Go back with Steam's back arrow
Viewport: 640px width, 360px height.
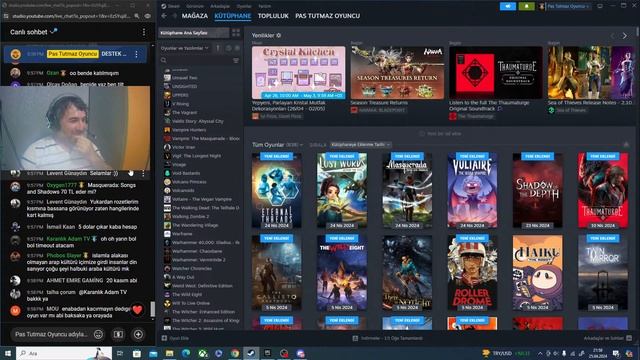[164, 16]
